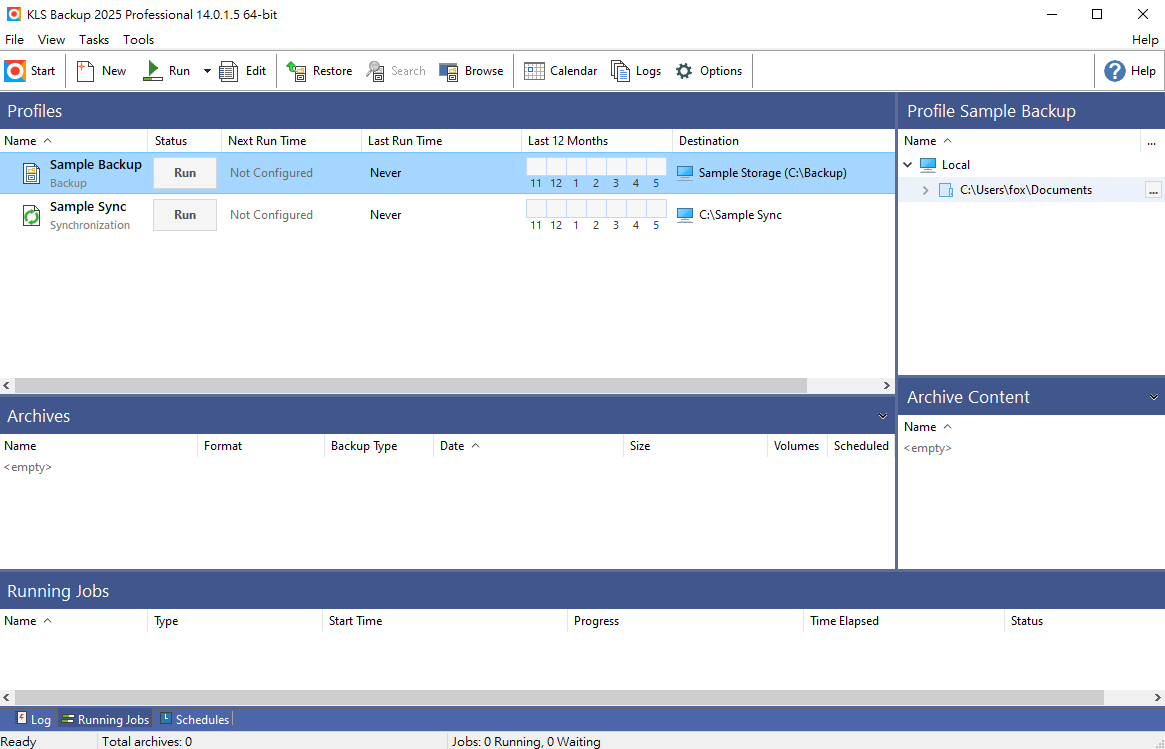Sort archives by Size column
This screenshot has height=749, width=1165.
point(695,446)
